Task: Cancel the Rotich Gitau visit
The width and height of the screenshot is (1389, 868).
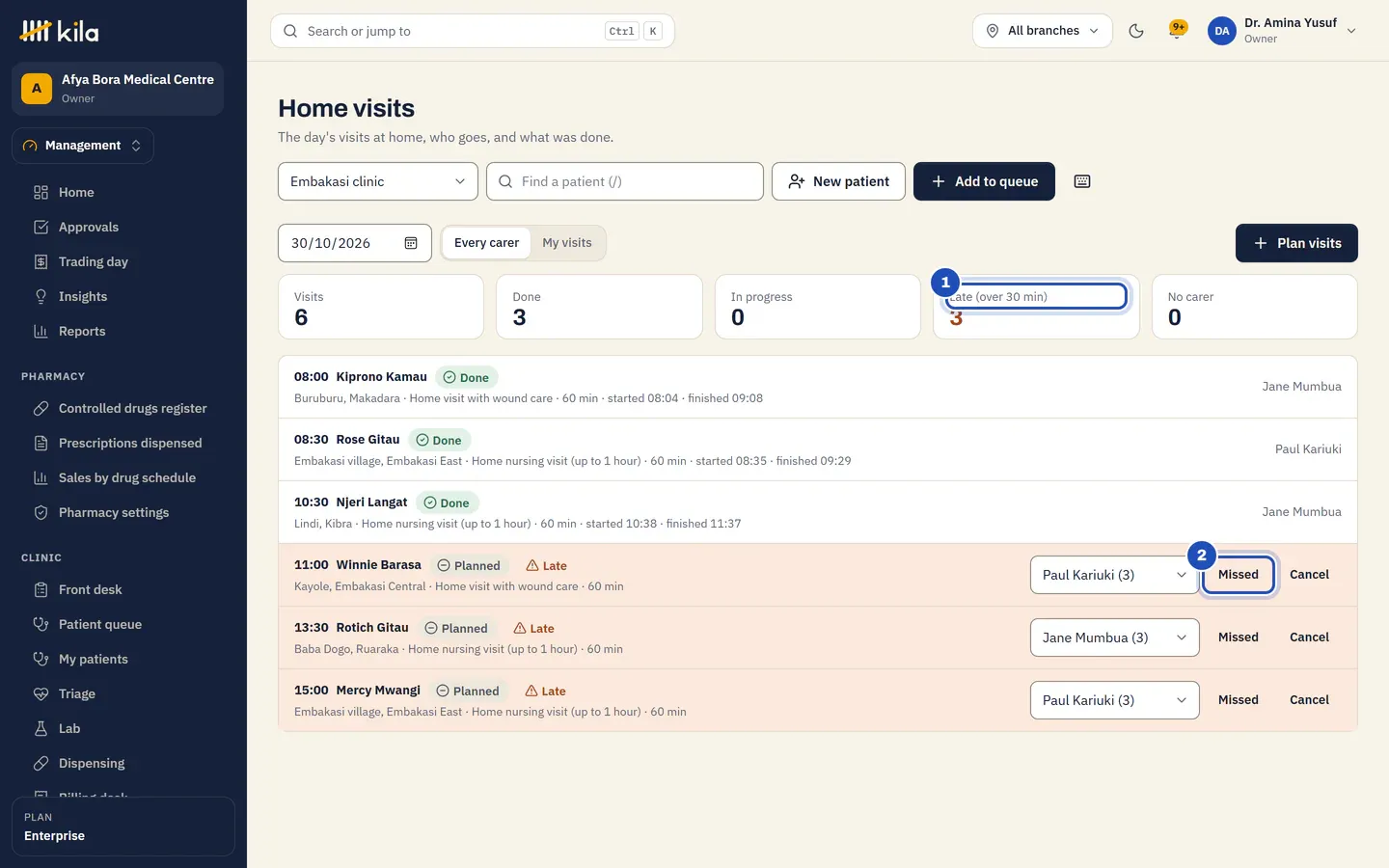Action: pos(1310,637)
